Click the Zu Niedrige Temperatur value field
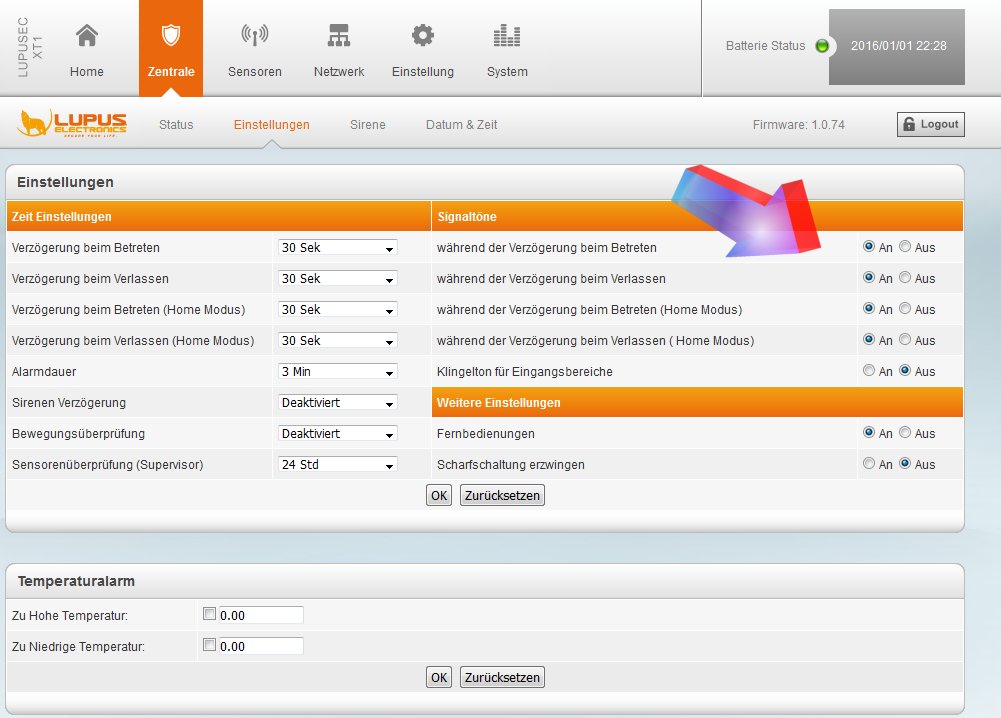This screenshot has height=718, width=1001. [x=260, y=647]
